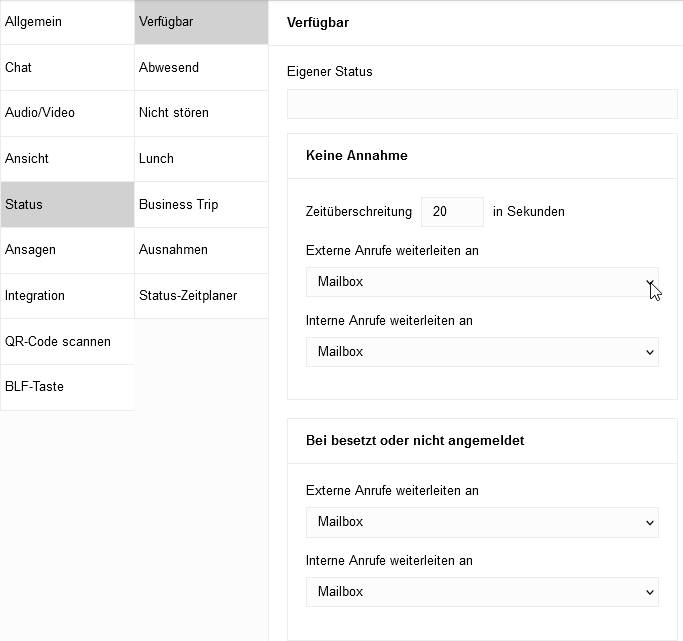This screenshot has height=641, width=683.
Task: Open the Ausnahmen settings
Action: pyautogui.click(x=201, y=250)
